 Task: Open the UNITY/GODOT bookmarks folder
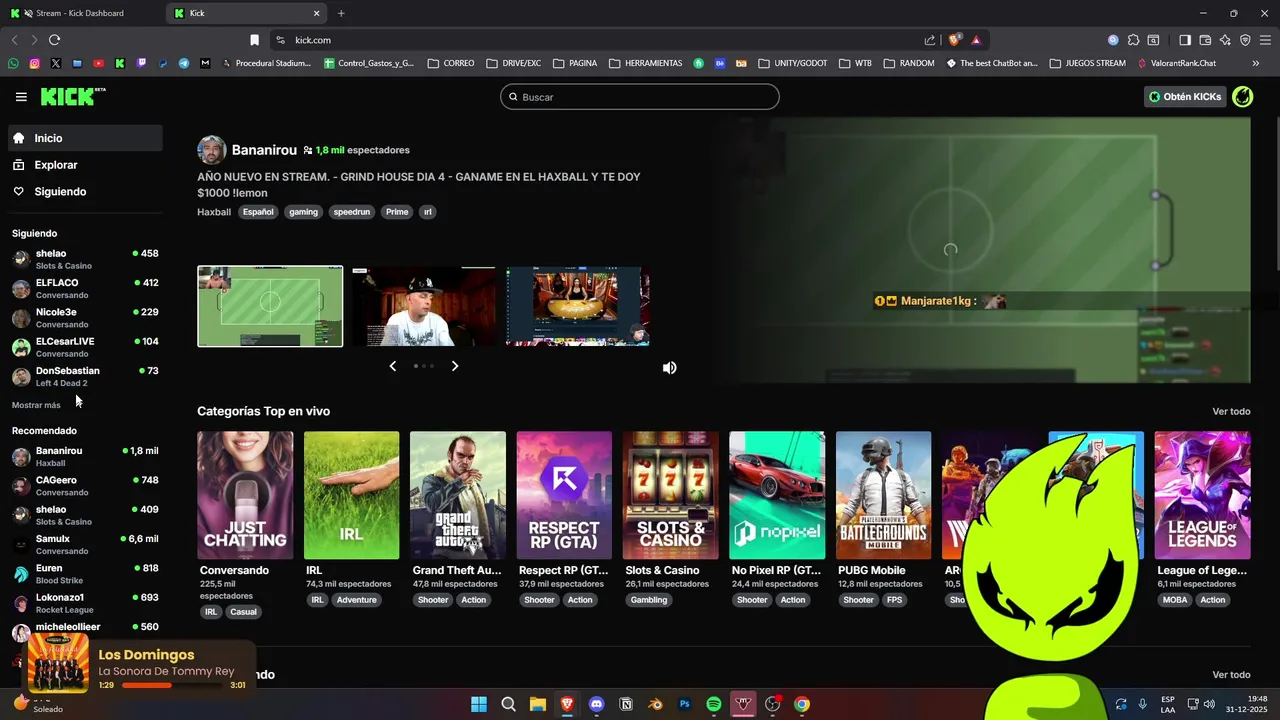[x=793, y=63]
